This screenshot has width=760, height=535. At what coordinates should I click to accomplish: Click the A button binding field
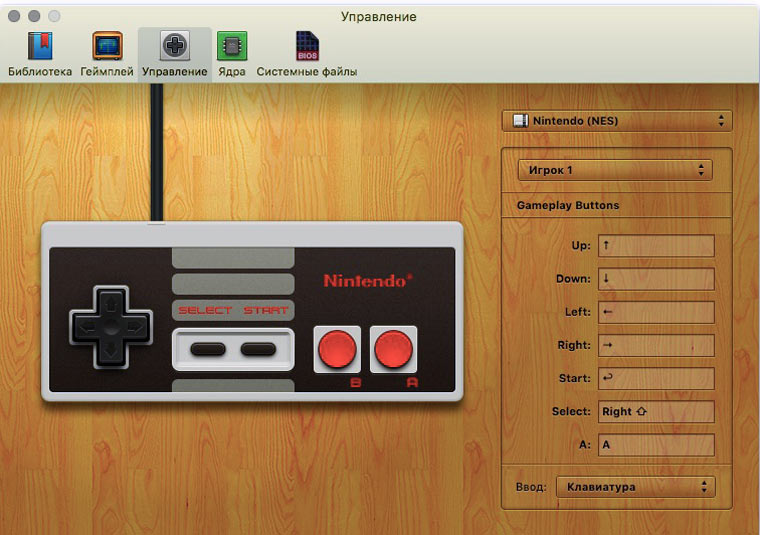(x=656, y=444)
